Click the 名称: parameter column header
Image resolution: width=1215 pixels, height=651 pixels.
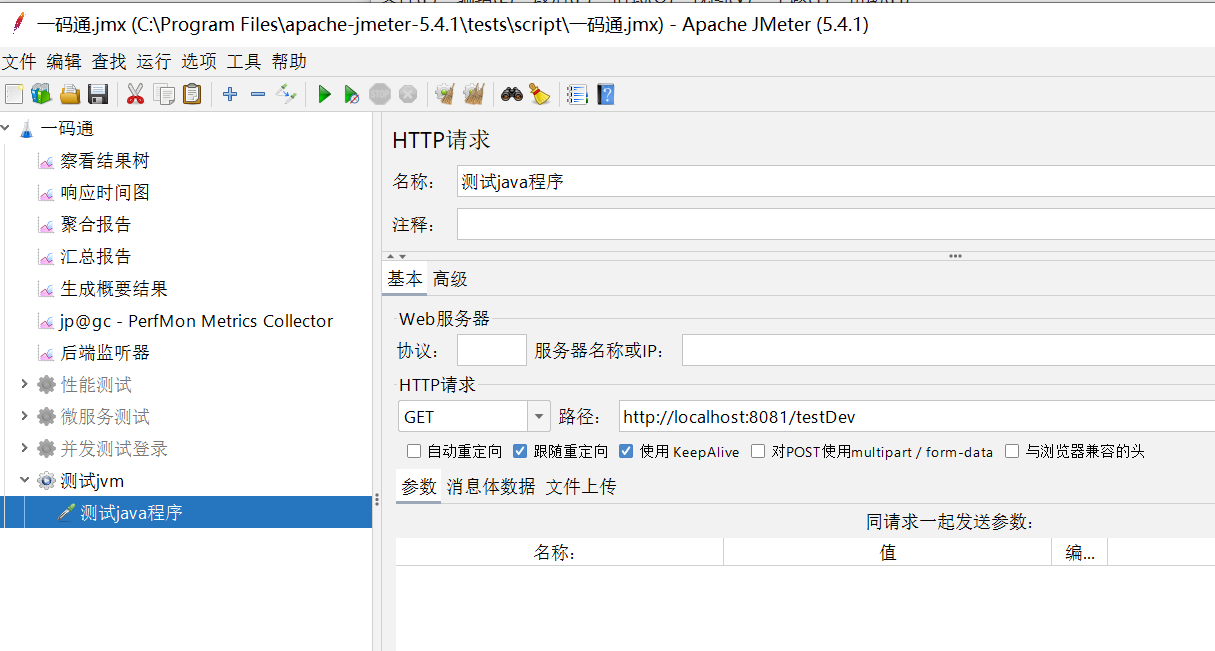click(x=559, y=552)
